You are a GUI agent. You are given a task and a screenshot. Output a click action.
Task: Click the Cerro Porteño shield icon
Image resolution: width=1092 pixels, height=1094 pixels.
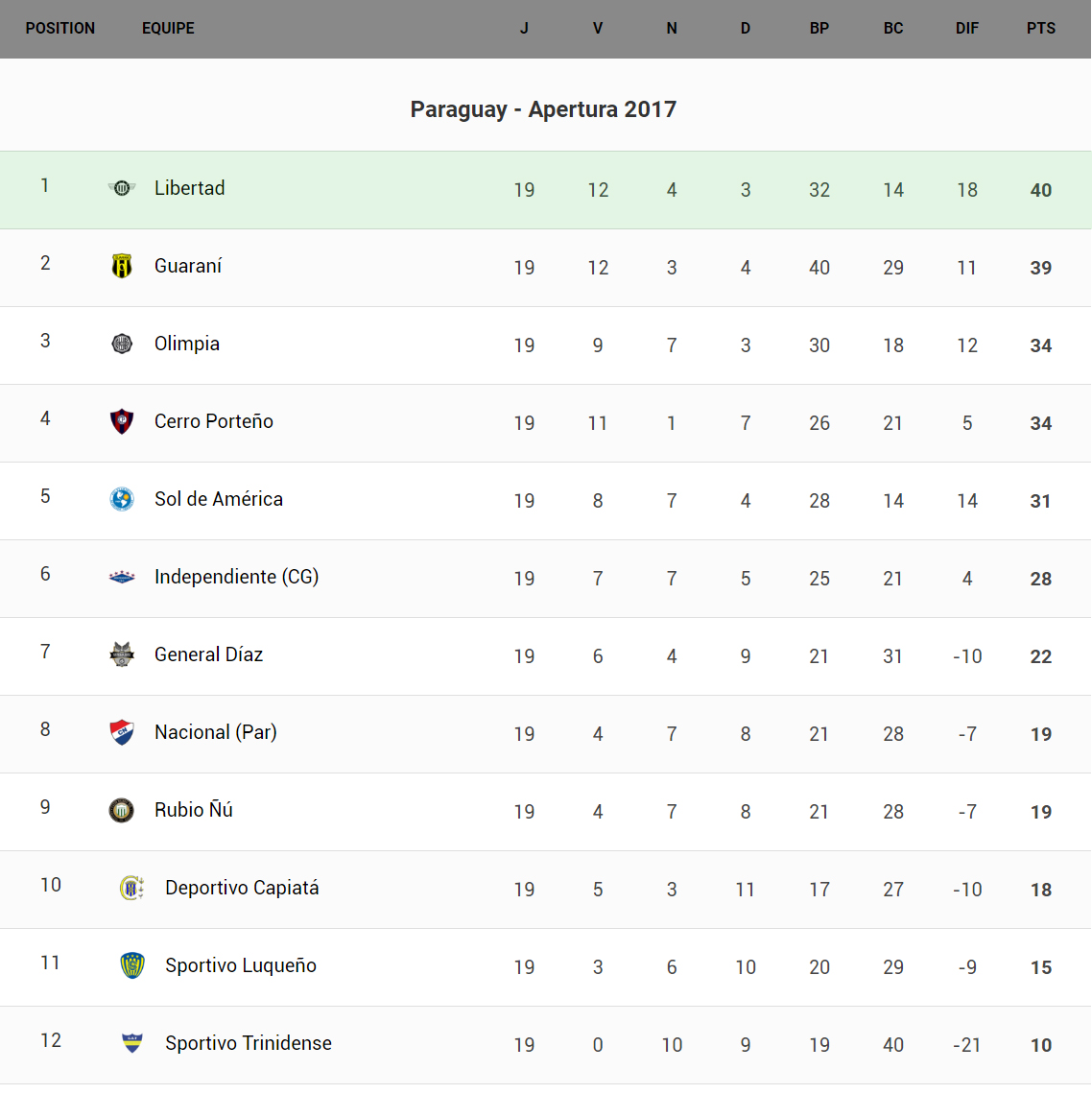tap(122, 421)
